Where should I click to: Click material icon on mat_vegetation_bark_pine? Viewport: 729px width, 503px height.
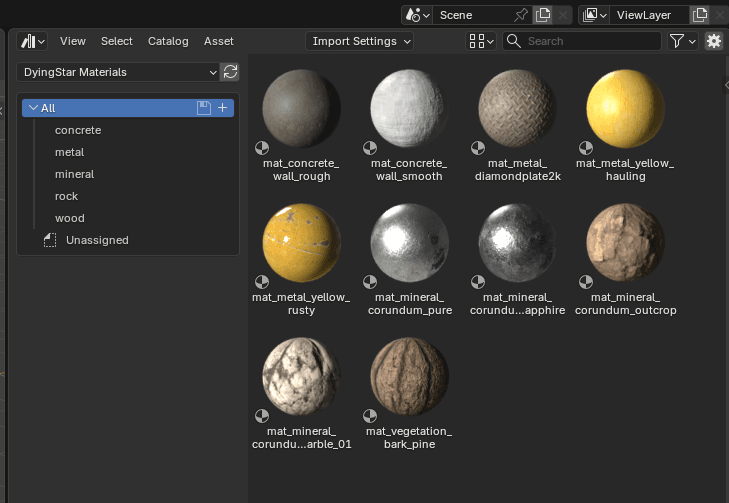(x=370, y=416)
